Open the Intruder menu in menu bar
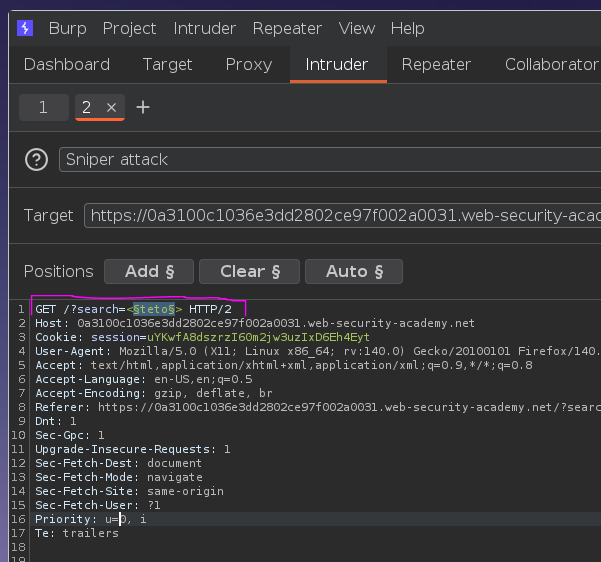 point(204,28)
